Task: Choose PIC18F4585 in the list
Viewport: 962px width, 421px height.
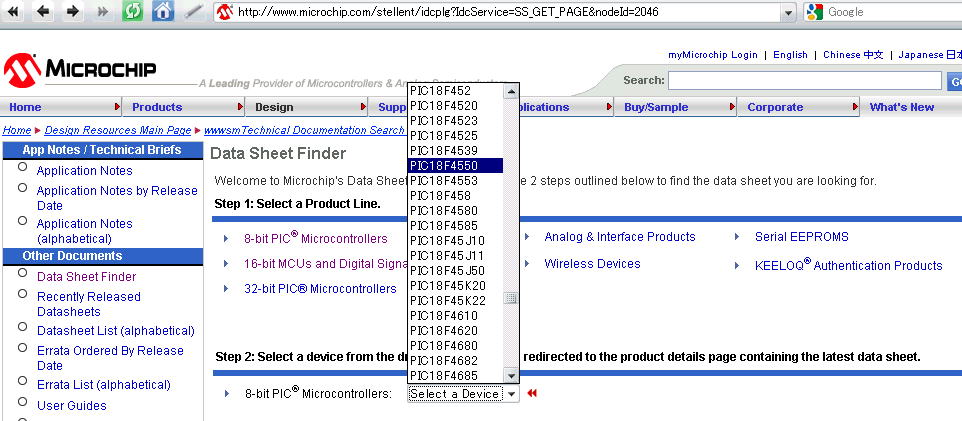Action: [x=455, y=225]
